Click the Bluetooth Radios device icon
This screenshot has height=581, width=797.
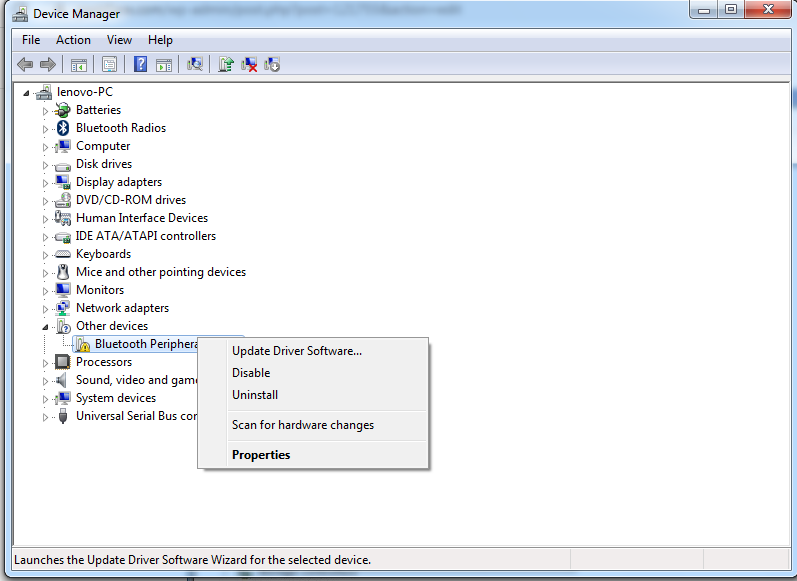[63, 128]
